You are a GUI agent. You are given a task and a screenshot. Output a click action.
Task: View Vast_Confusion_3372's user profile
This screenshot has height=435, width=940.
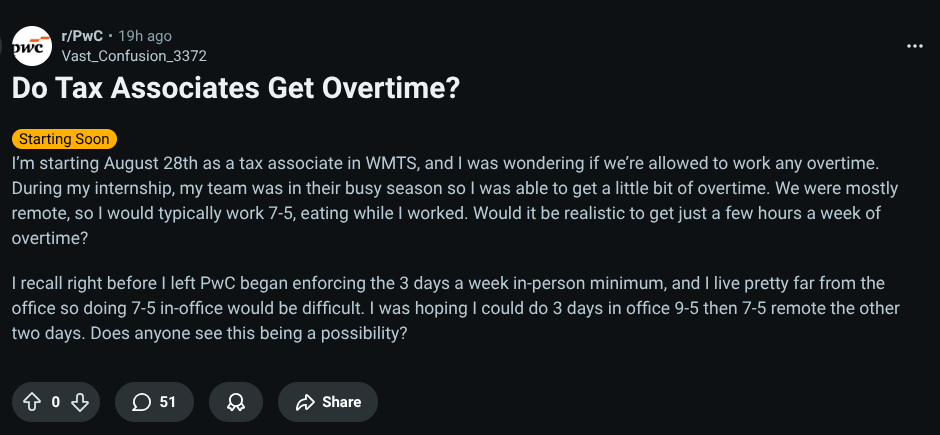click(134, 56)
